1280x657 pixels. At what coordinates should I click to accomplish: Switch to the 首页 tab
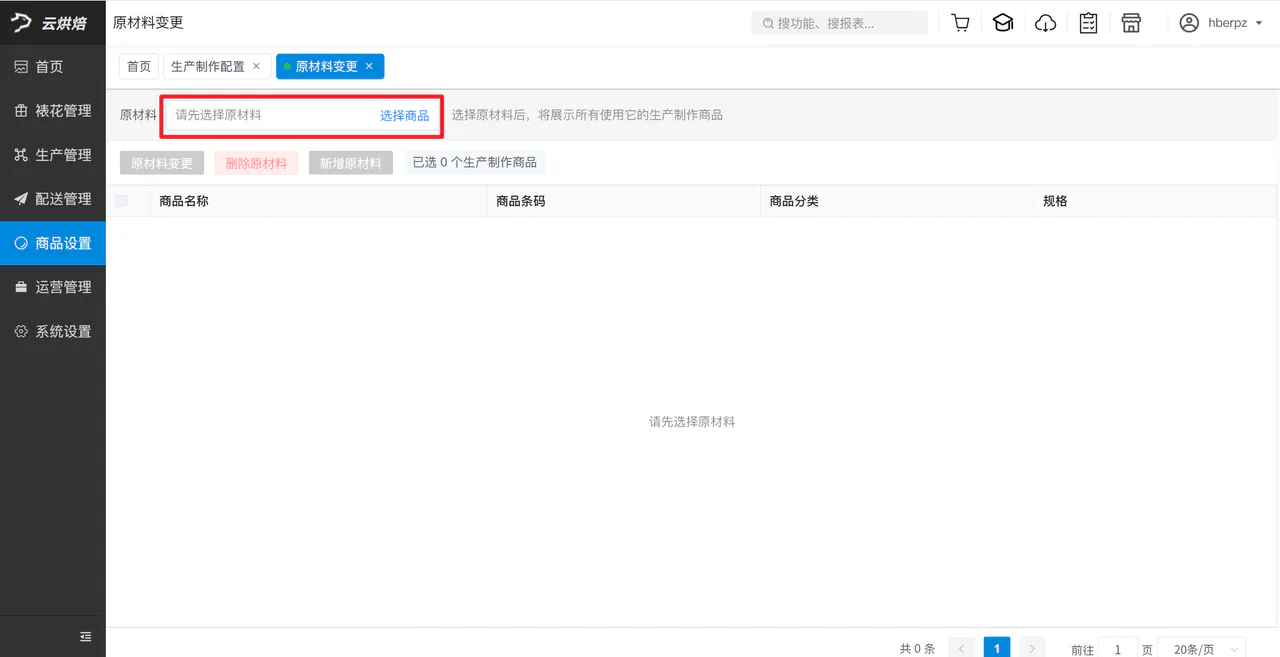[139, 66]
